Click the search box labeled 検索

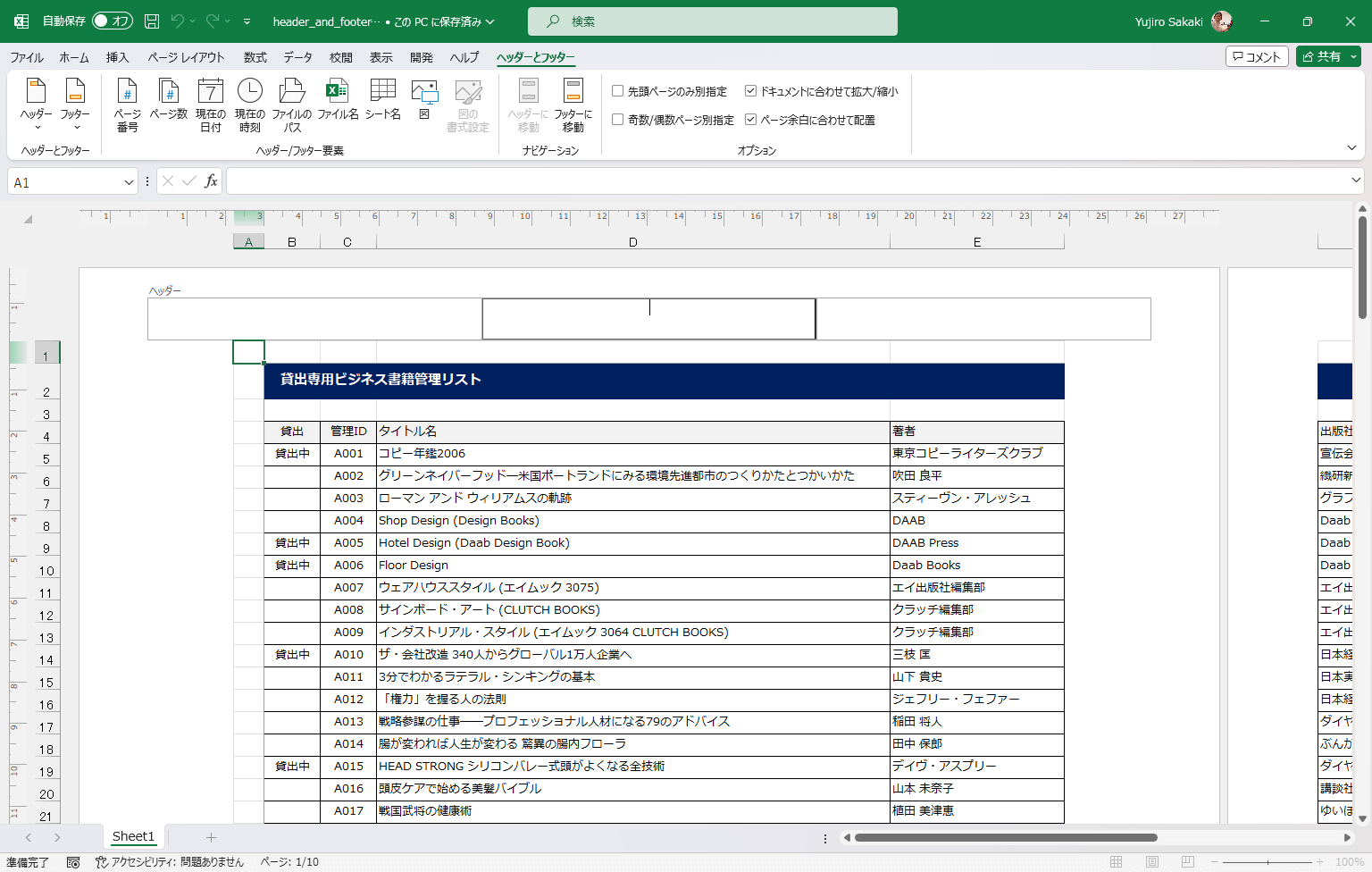(x=712, y=21)
